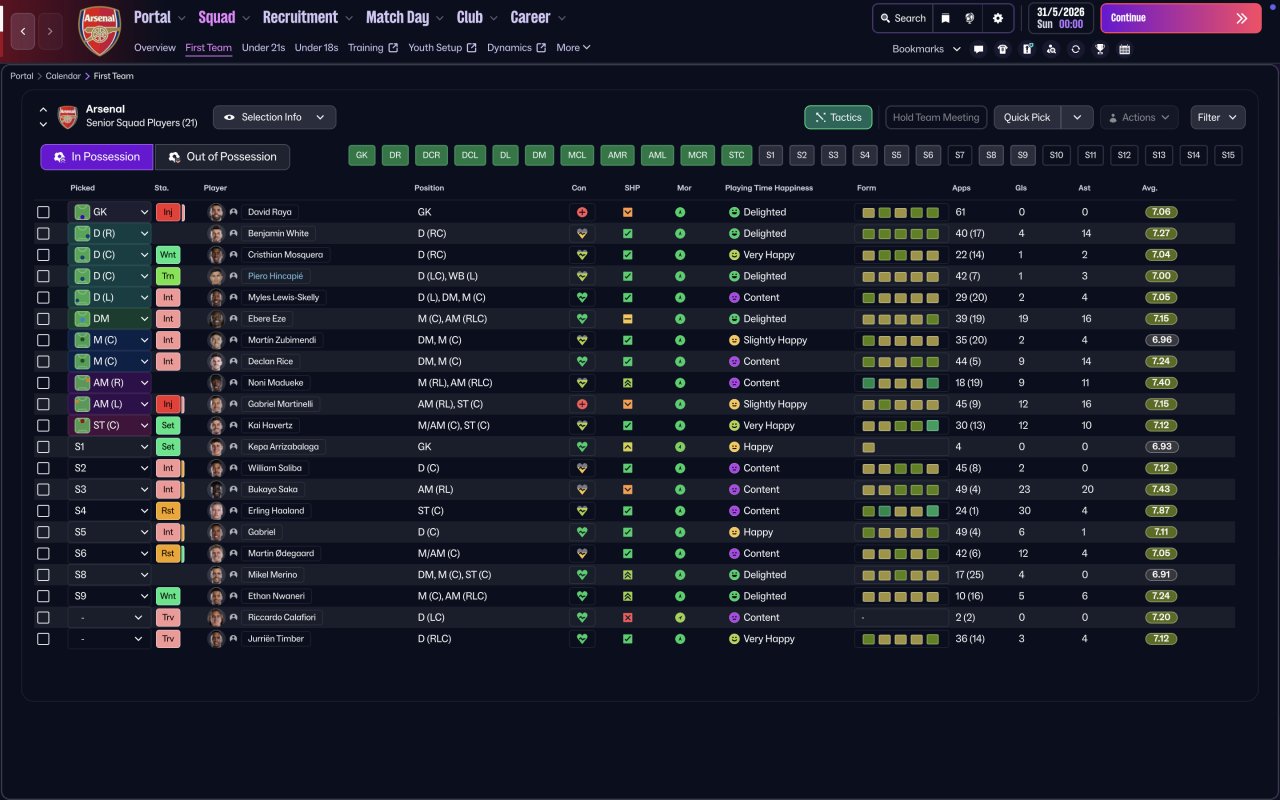Check the box next to Declan Rice
The image size is (1280, 800).
click(43, 361)
